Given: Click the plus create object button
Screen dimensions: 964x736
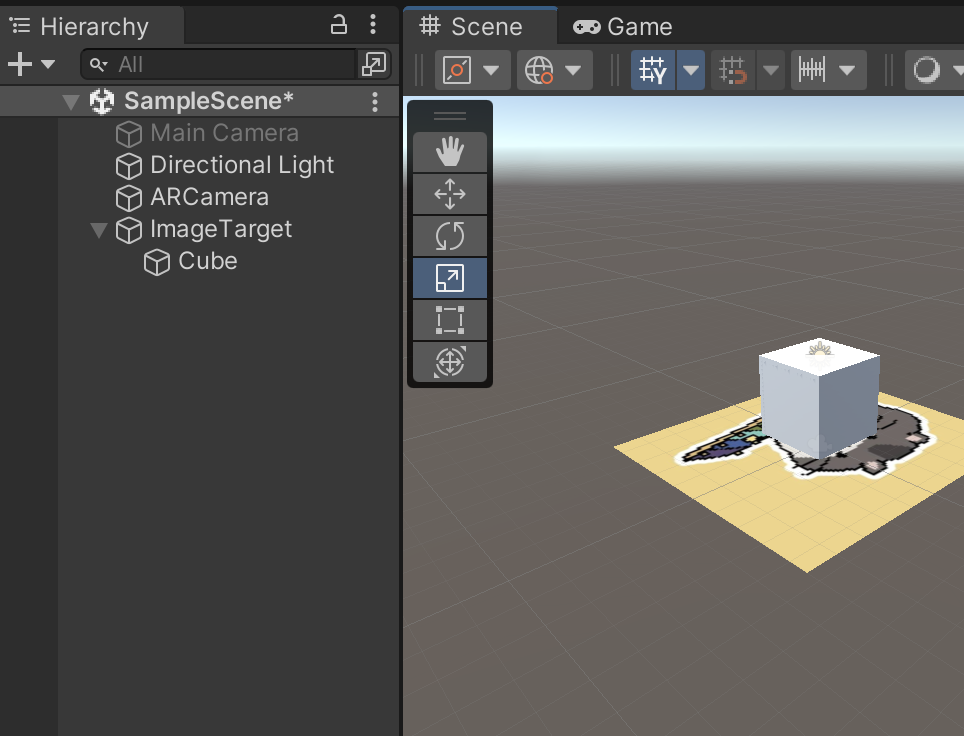Looking at the screenshot, I should coord(20,64).
